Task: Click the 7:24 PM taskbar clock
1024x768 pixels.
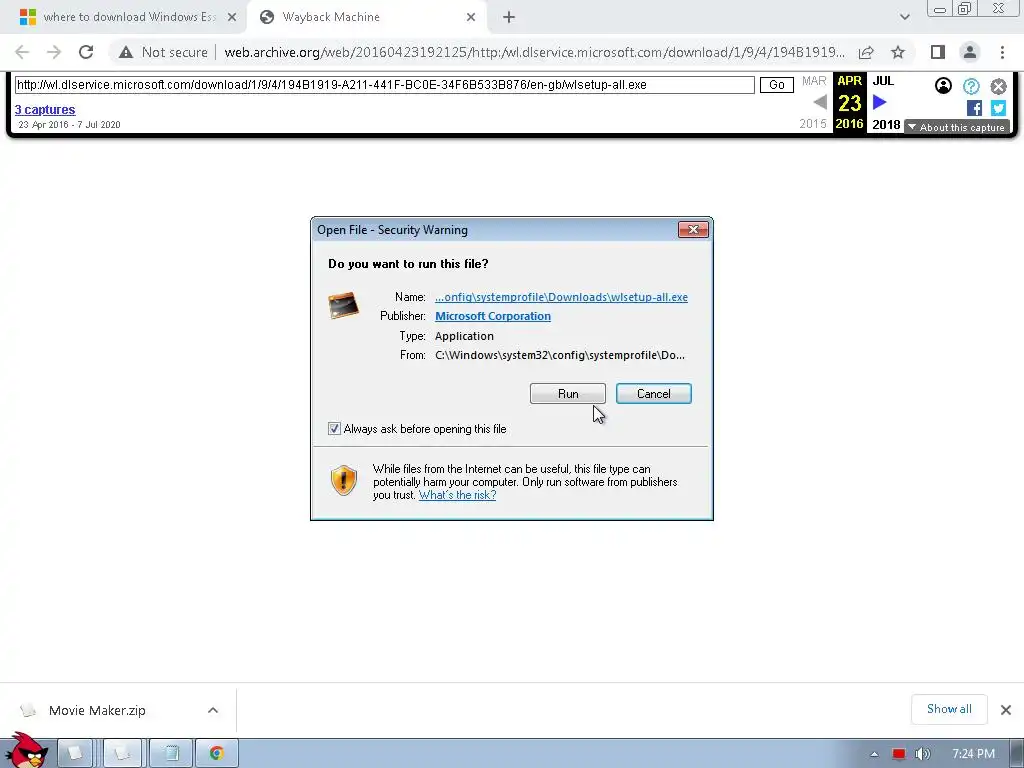Action: click(974, 754)
